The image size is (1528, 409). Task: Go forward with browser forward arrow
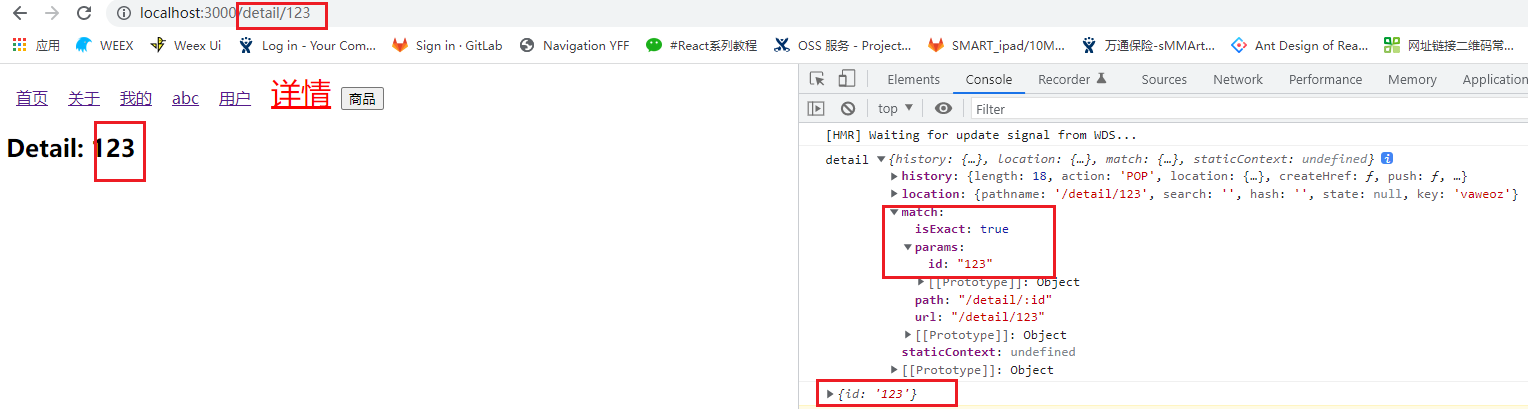tap(52, 14)
